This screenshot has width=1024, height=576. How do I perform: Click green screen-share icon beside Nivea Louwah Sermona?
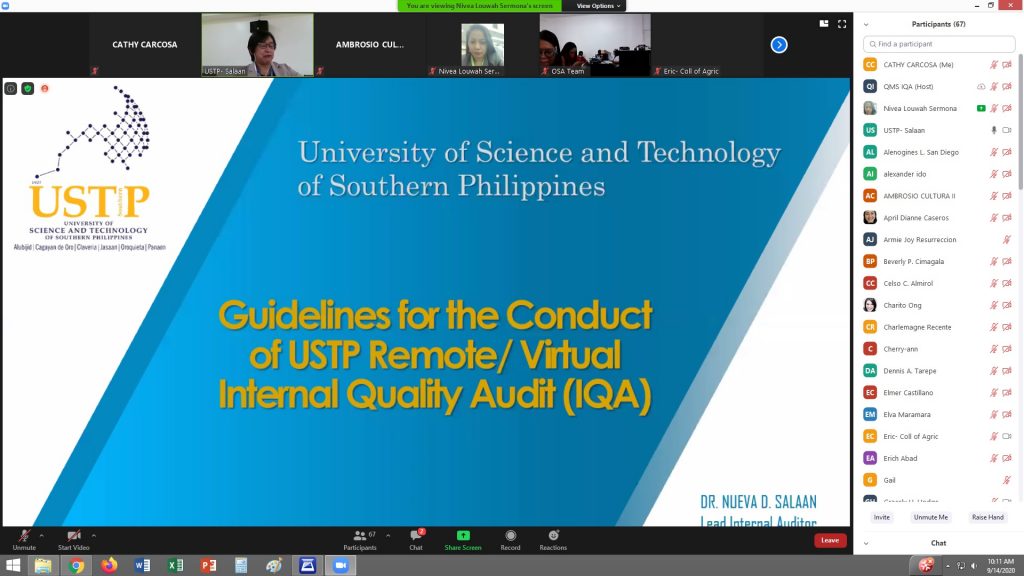click(x=981, y=108)
